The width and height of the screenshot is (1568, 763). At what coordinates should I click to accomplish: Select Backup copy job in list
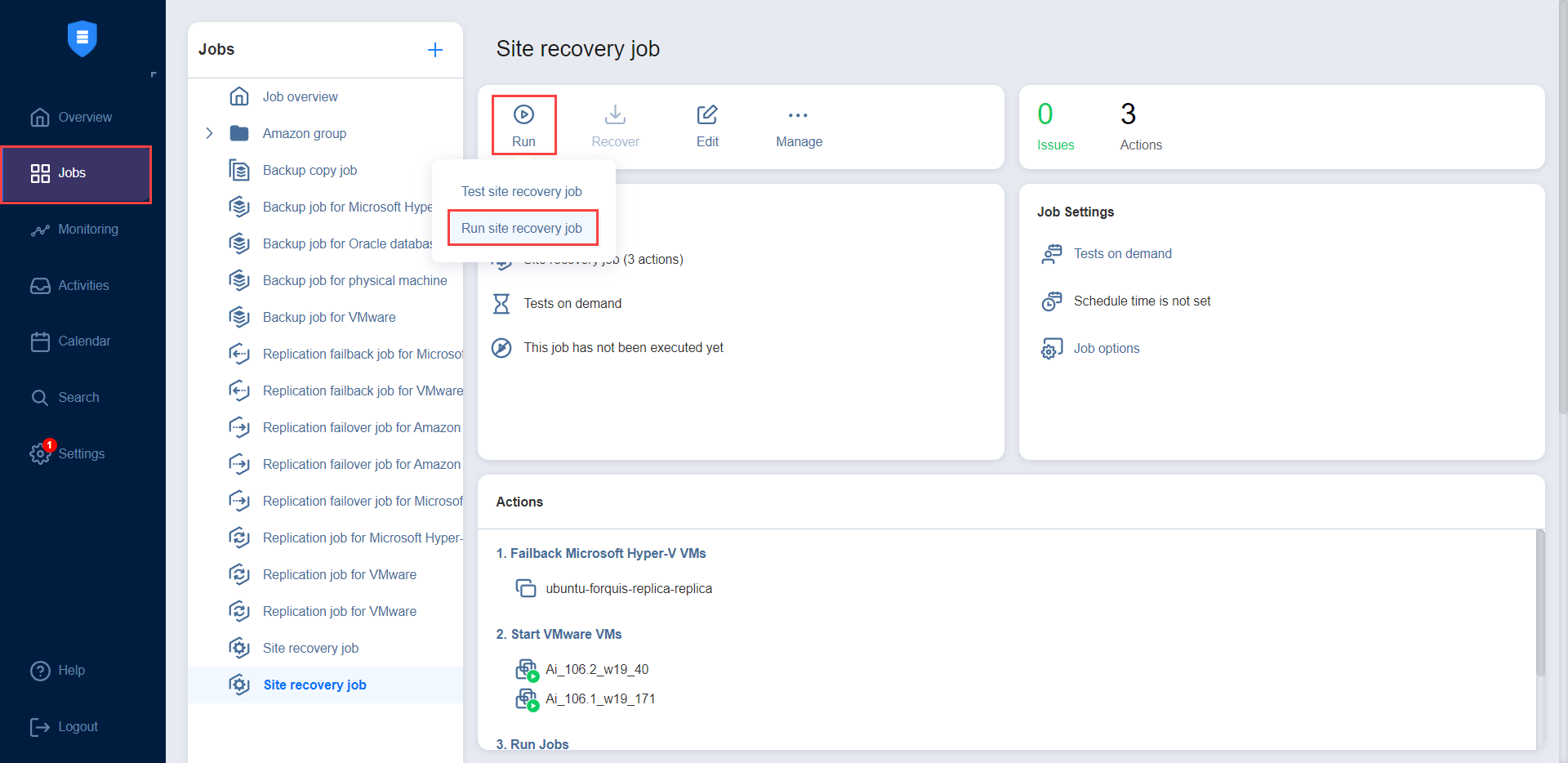click(310, 171)
